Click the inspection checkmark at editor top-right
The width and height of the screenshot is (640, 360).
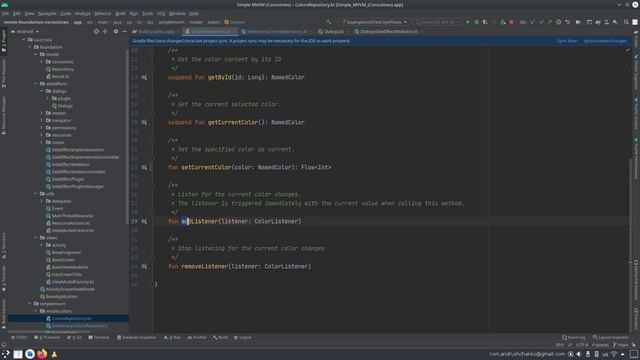click(628, 50)
